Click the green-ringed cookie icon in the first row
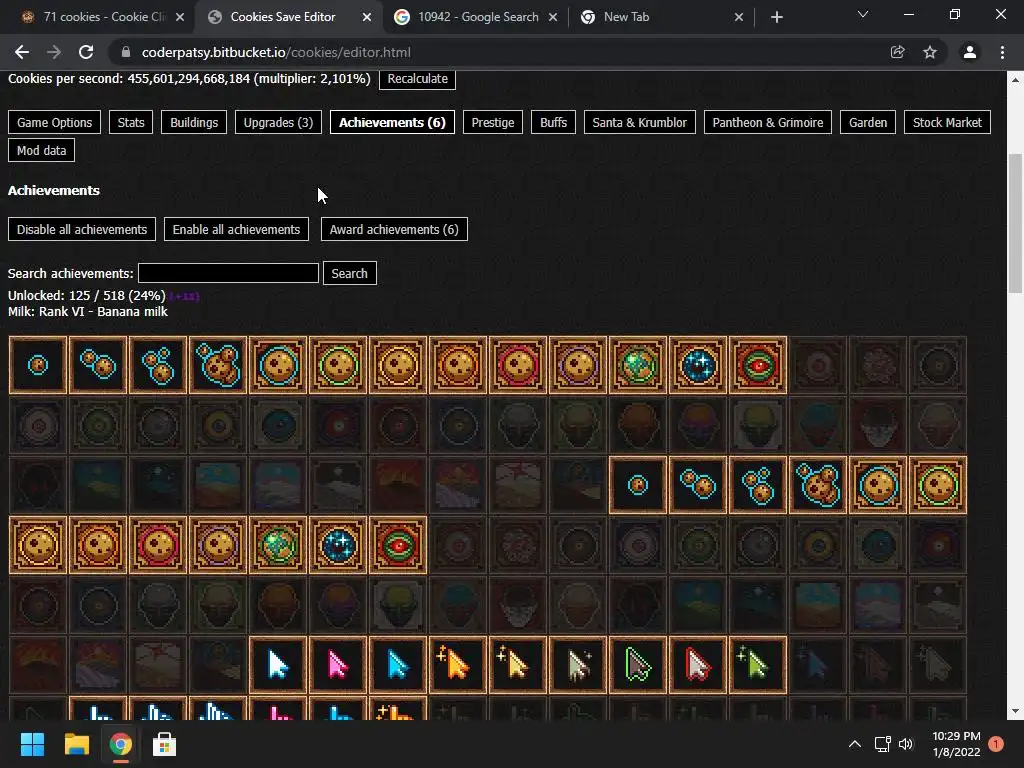1024x768 pixels. pos(338,365)
